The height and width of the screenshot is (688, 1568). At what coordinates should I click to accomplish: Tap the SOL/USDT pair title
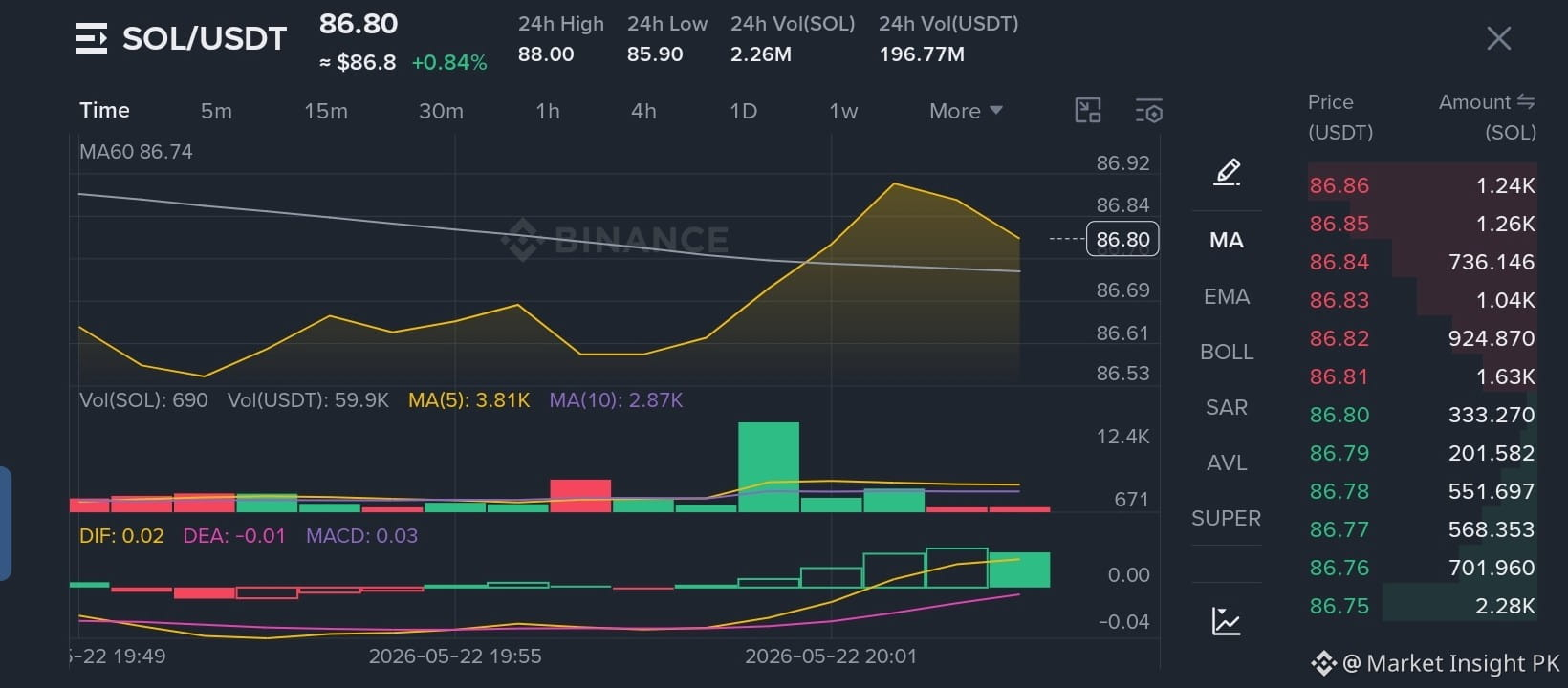pos(205,38)
